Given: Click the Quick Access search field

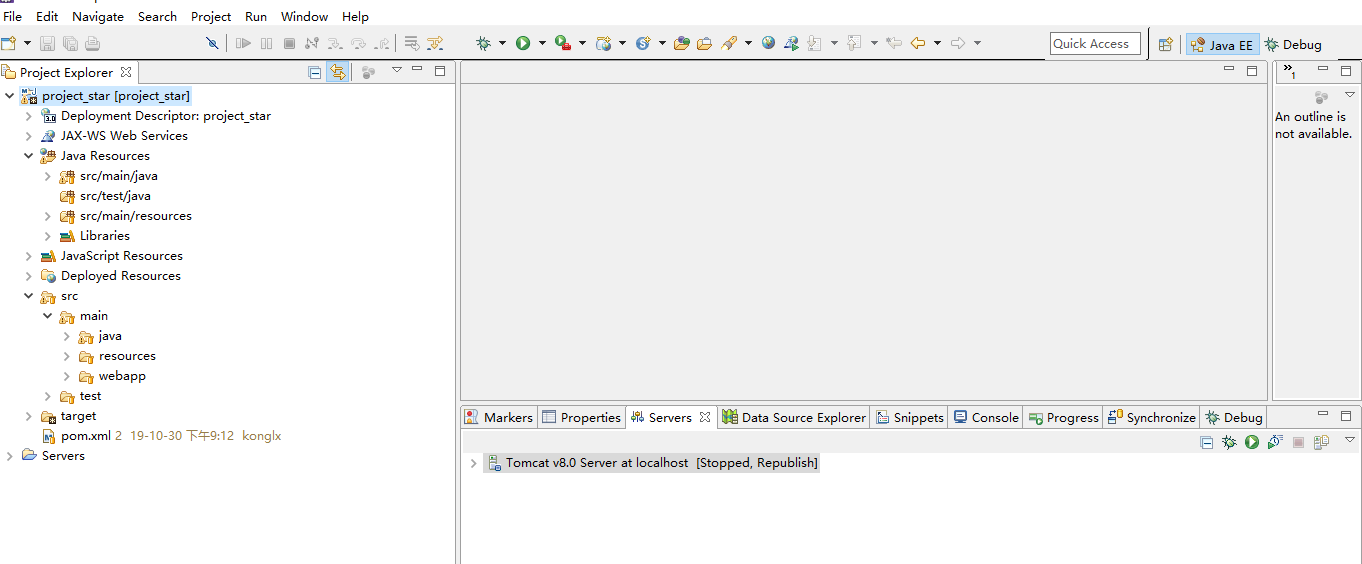Looking at the screenshot, I should tap(1094, 44).
